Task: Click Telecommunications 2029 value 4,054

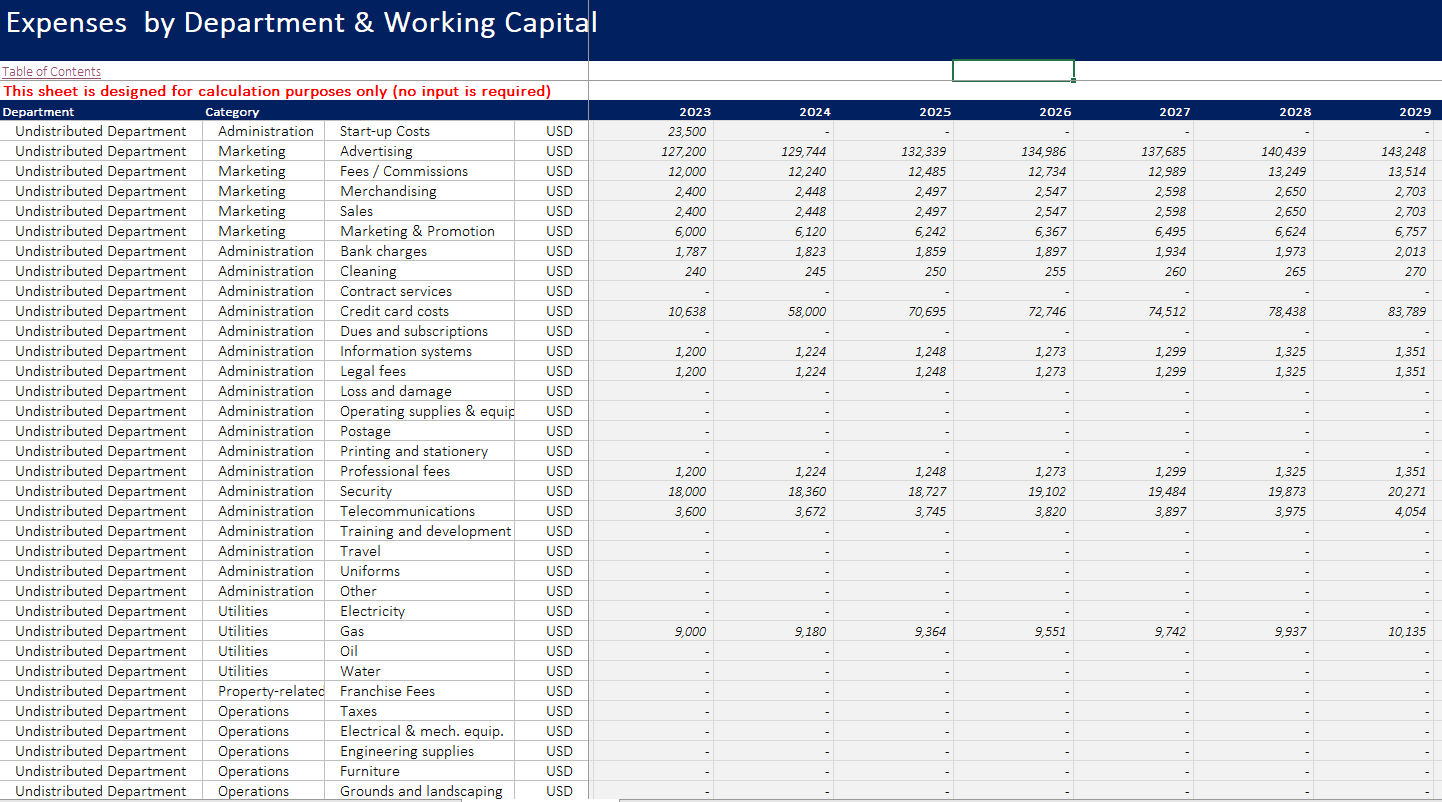Action: coord(1410,511)
